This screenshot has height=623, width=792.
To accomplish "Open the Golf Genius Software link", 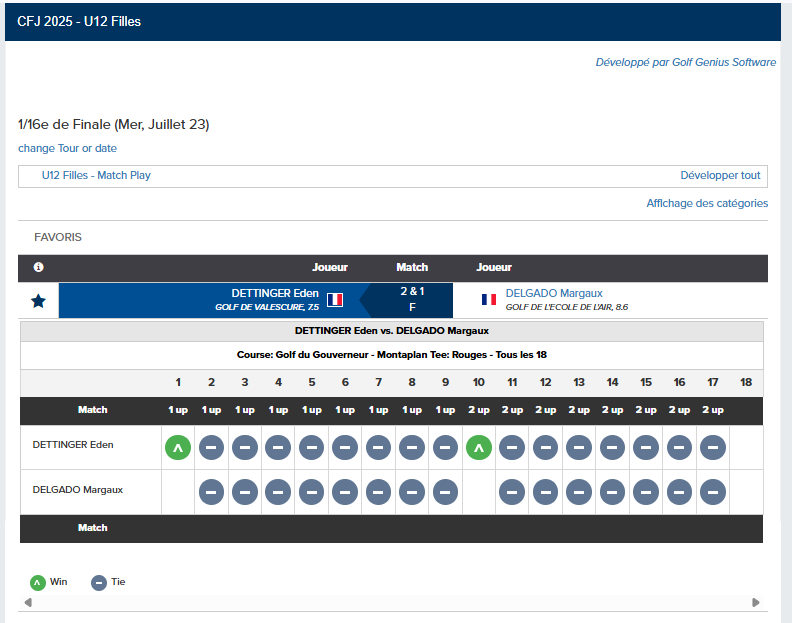I will [685, 62].
